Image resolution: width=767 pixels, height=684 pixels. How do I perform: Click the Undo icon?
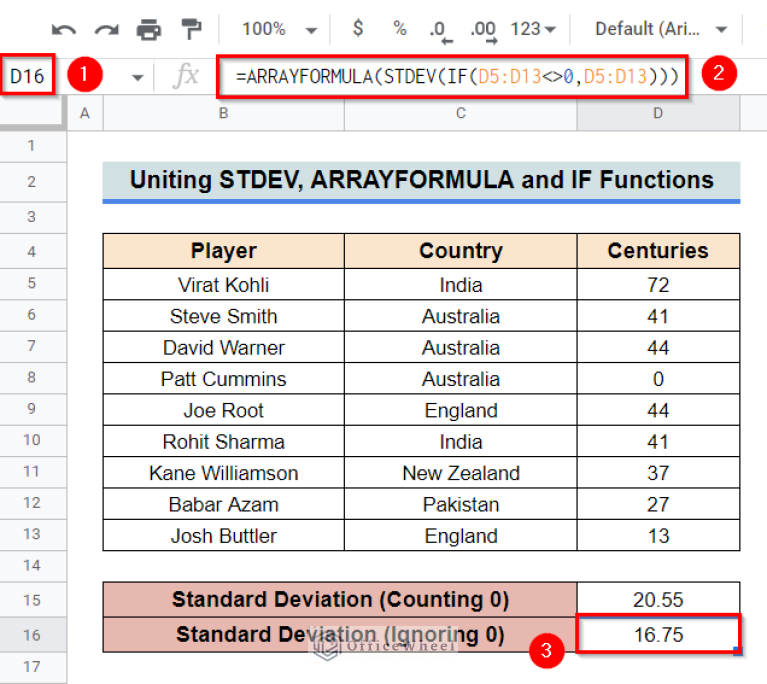tap(64, 29)
